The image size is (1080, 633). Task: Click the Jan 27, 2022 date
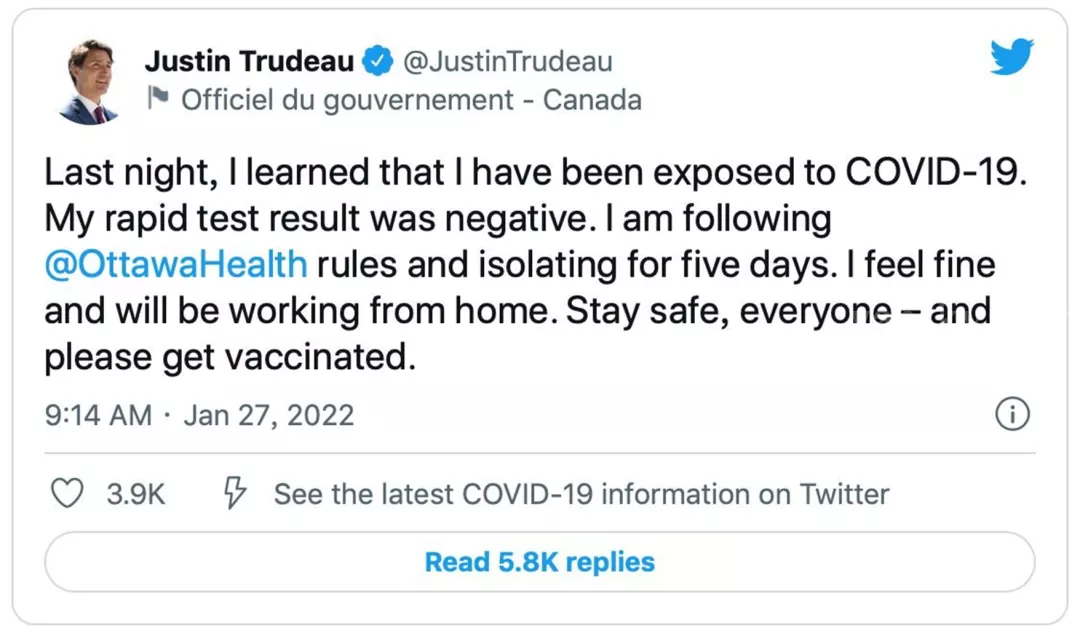tap(269, 415)
